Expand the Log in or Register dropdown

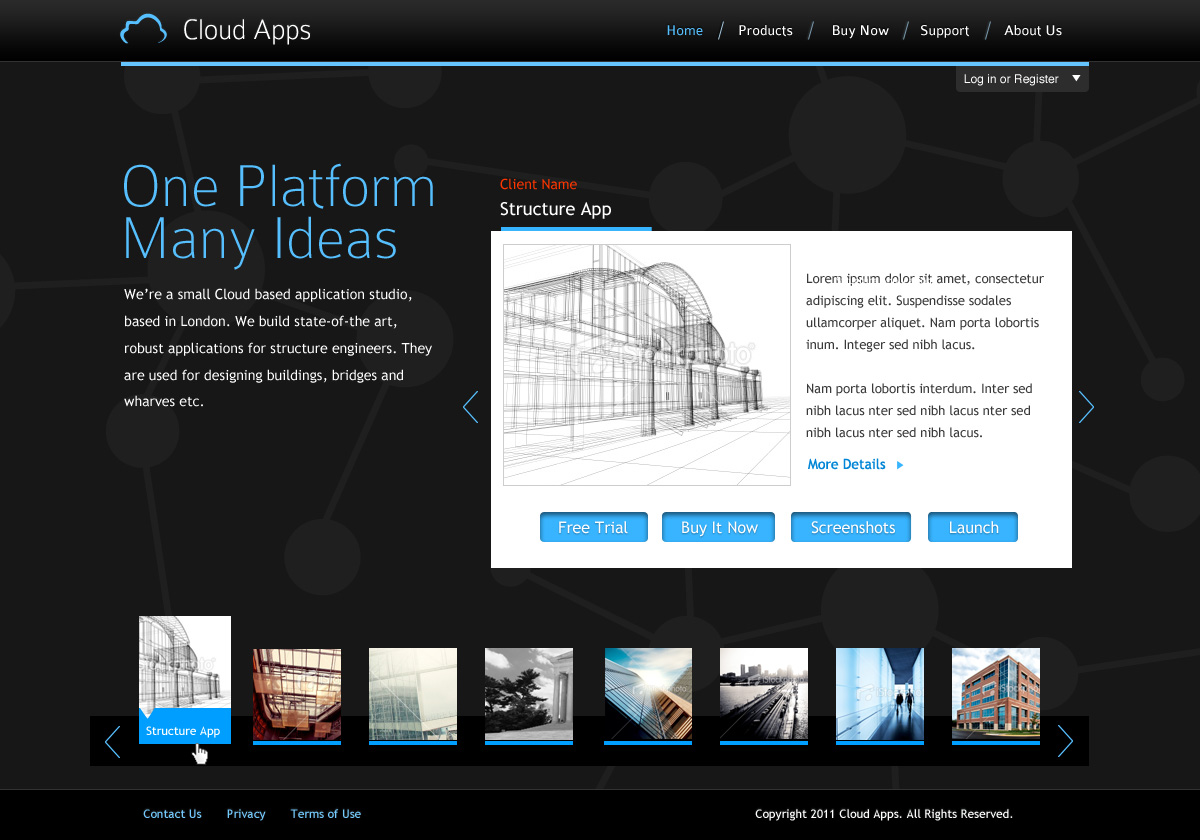(x=1076, y=78)
